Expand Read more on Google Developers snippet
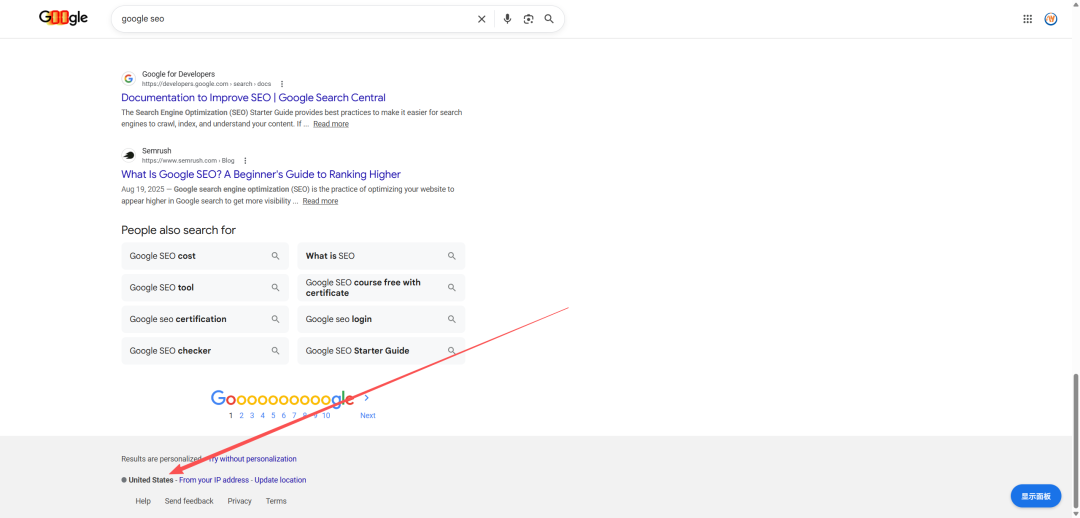 (331, 124)
